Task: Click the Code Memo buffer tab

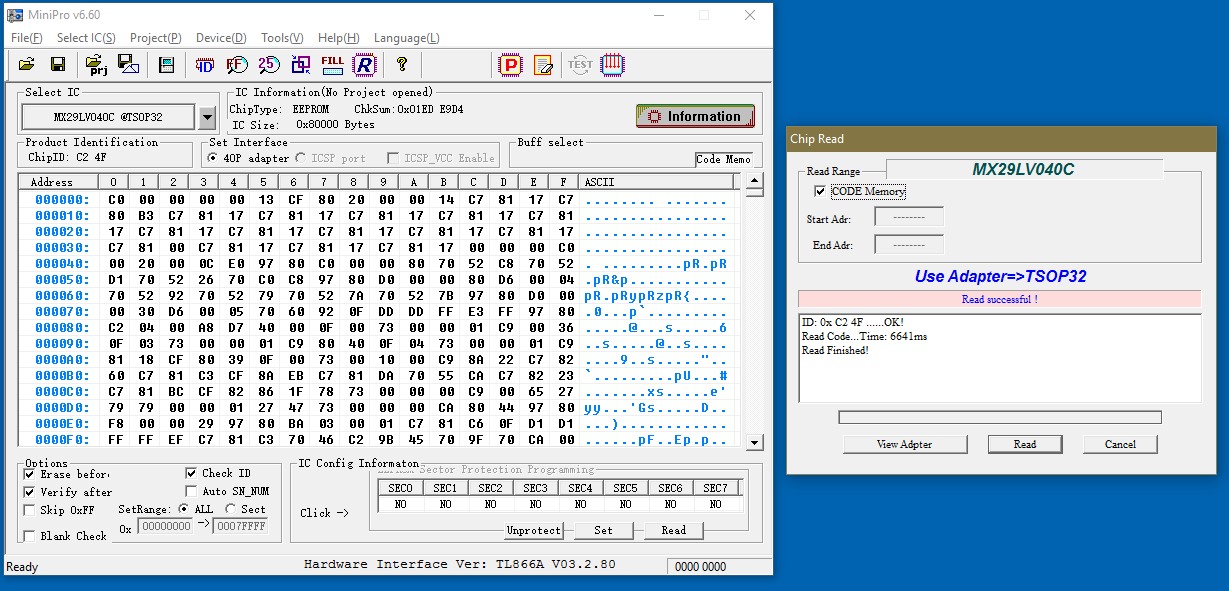Action: coord(723,159)
